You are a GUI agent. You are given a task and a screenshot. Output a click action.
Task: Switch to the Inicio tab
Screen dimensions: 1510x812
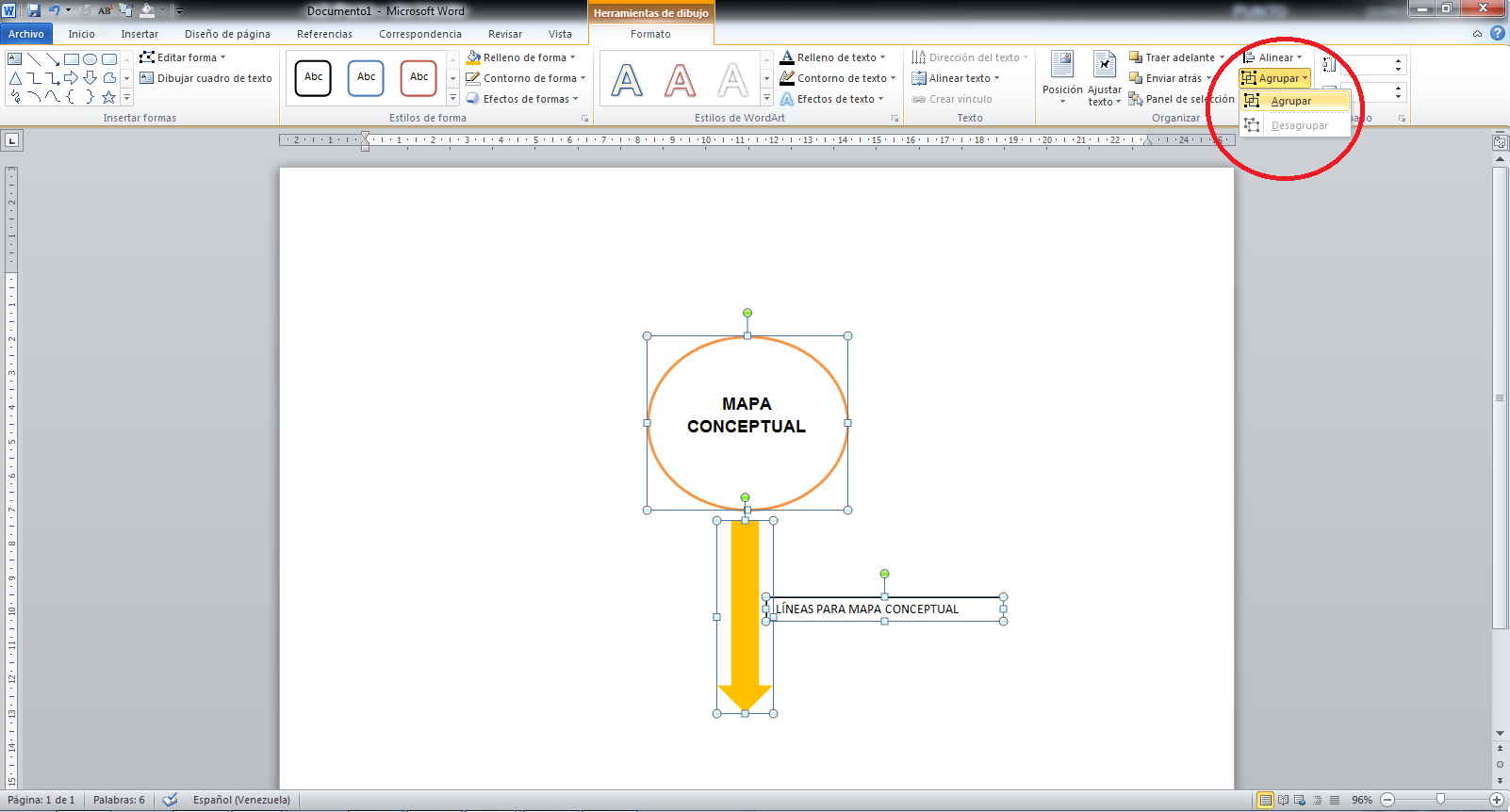pyautogui.click(x=81, y=34)
